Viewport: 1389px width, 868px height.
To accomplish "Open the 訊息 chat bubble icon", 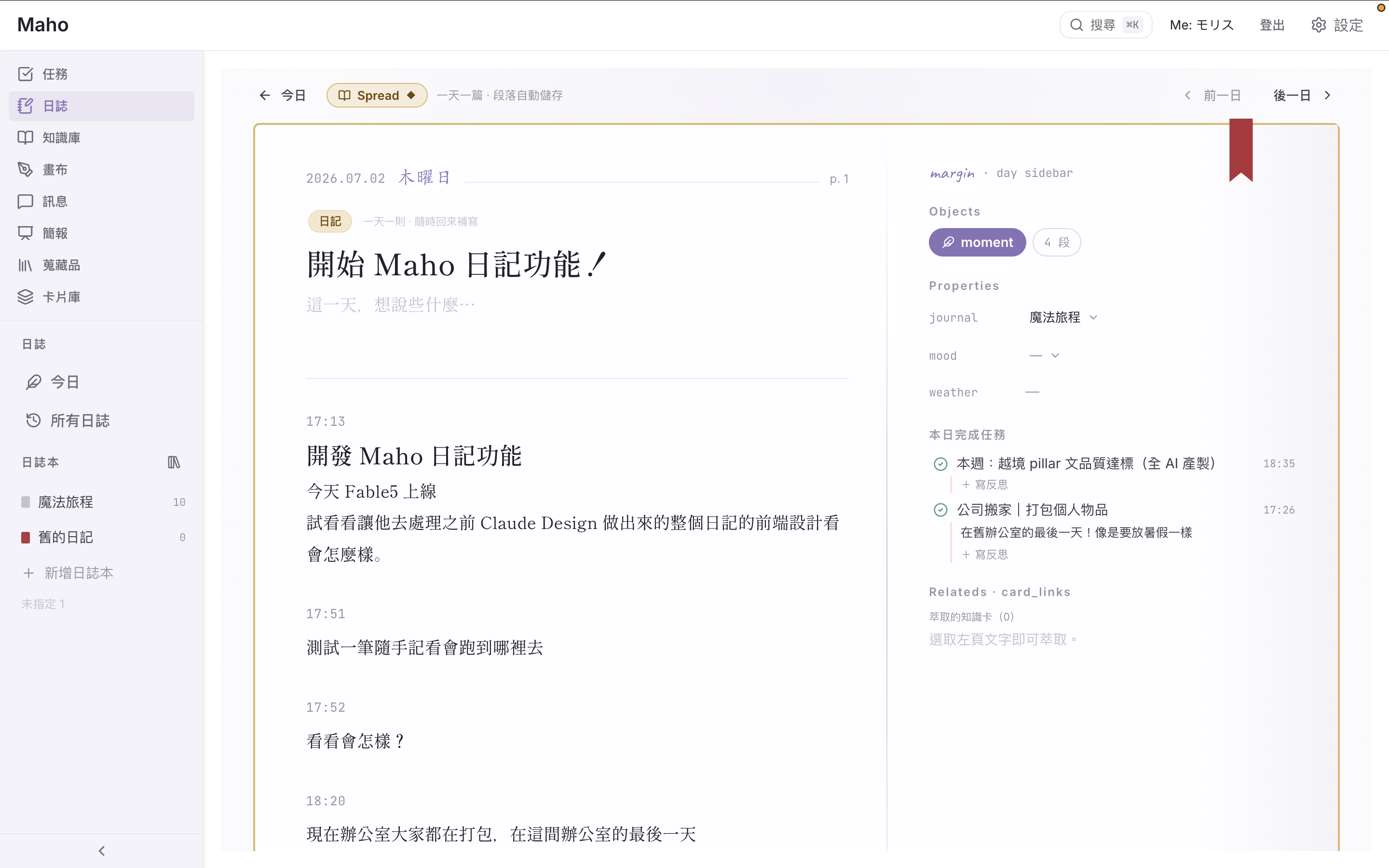I will 25,202.
